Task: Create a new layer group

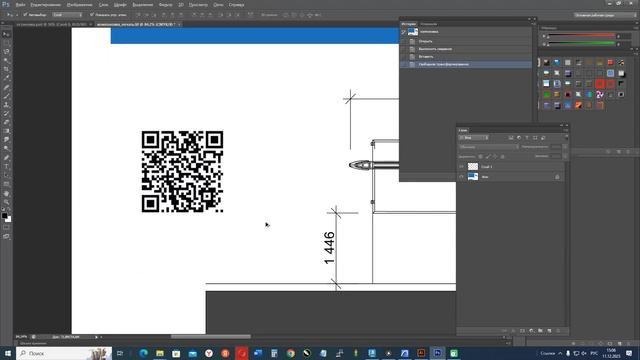Action: click(540, 331)
